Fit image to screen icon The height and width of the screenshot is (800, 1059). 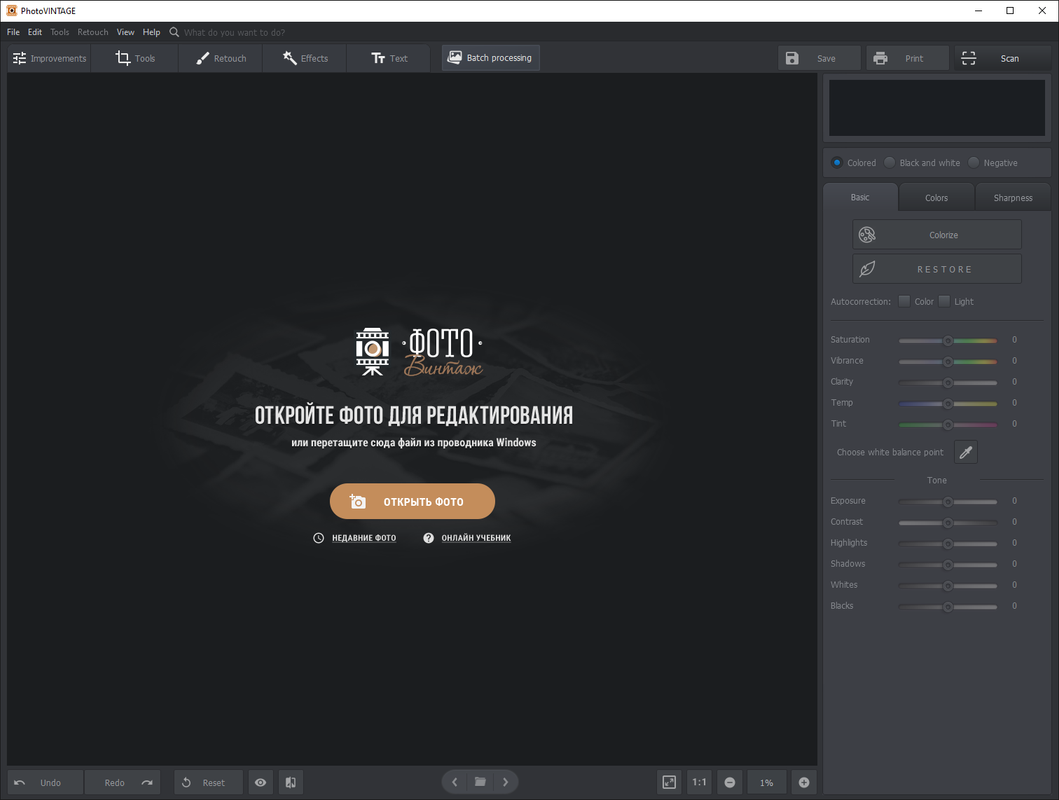pyautogui.click(x=669, y=782)
